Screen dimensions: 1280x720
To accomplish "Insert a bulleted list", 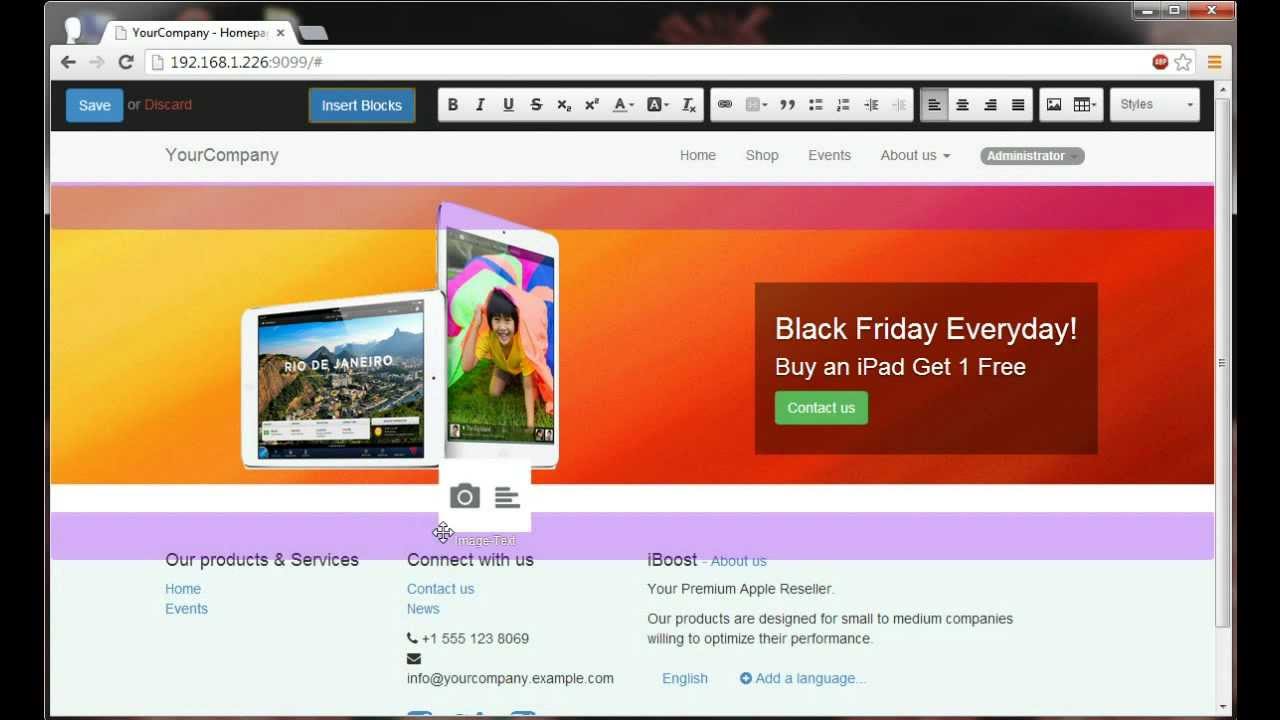I will coord(815,105).
